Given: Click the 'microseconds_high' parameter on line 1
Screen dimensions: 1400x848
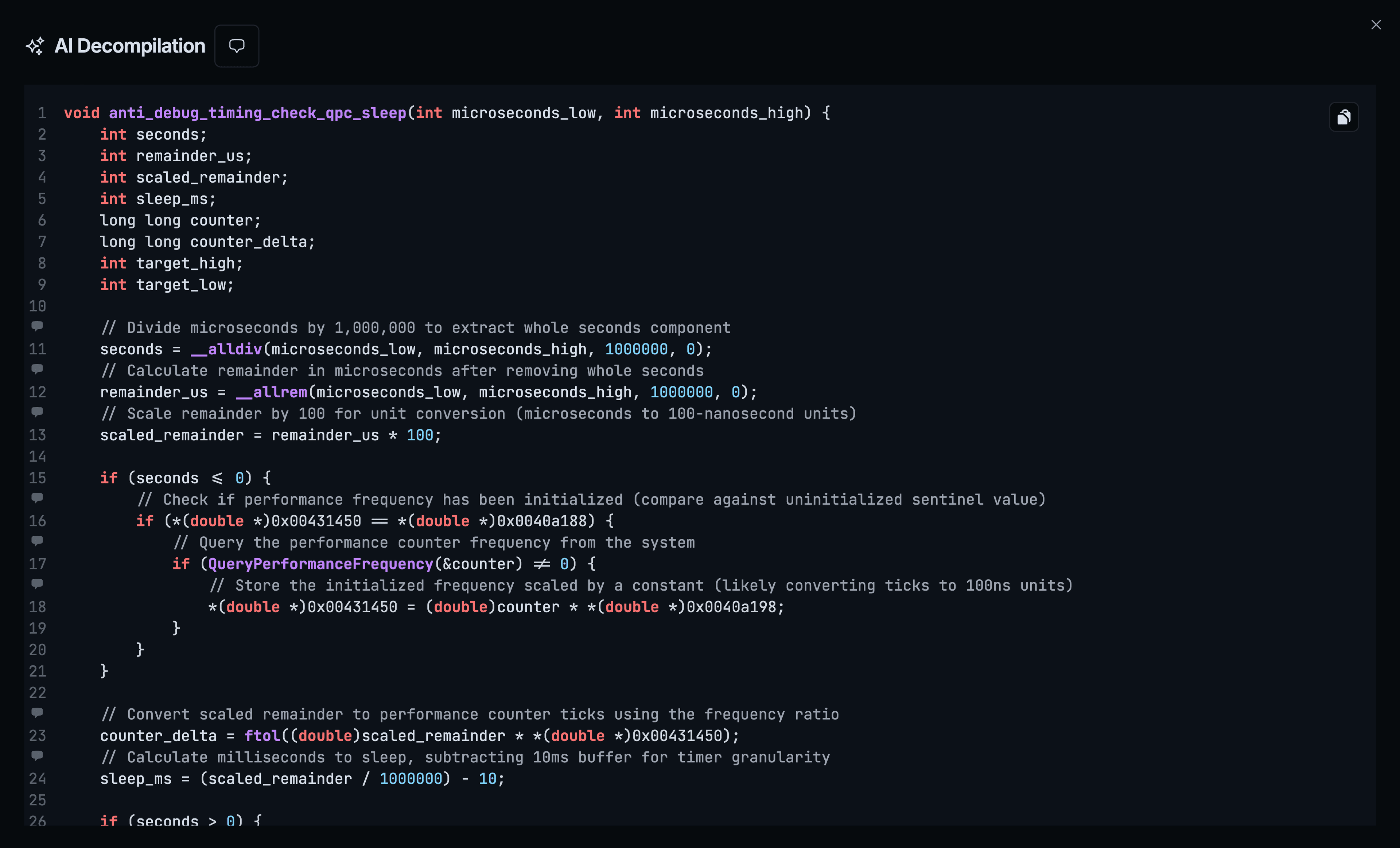Looking at the screenshot, I should (727, 113).
